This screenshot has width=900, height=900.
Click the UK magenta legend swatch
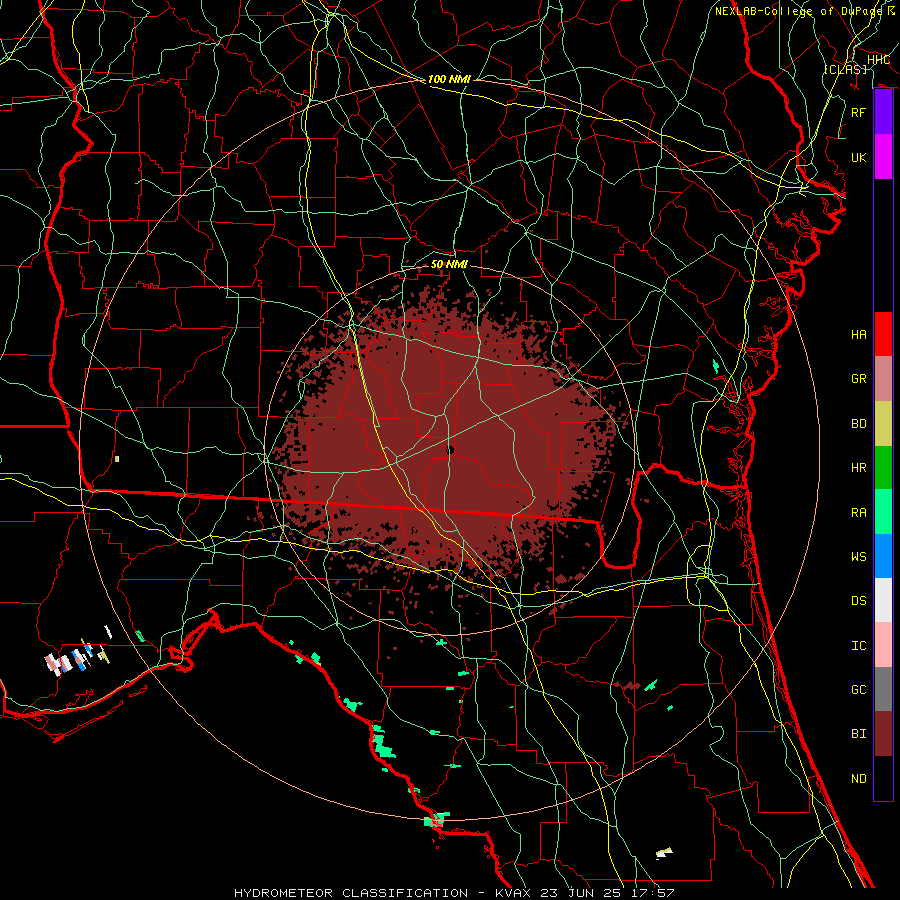pyautogui.click(x=883, y=157)
